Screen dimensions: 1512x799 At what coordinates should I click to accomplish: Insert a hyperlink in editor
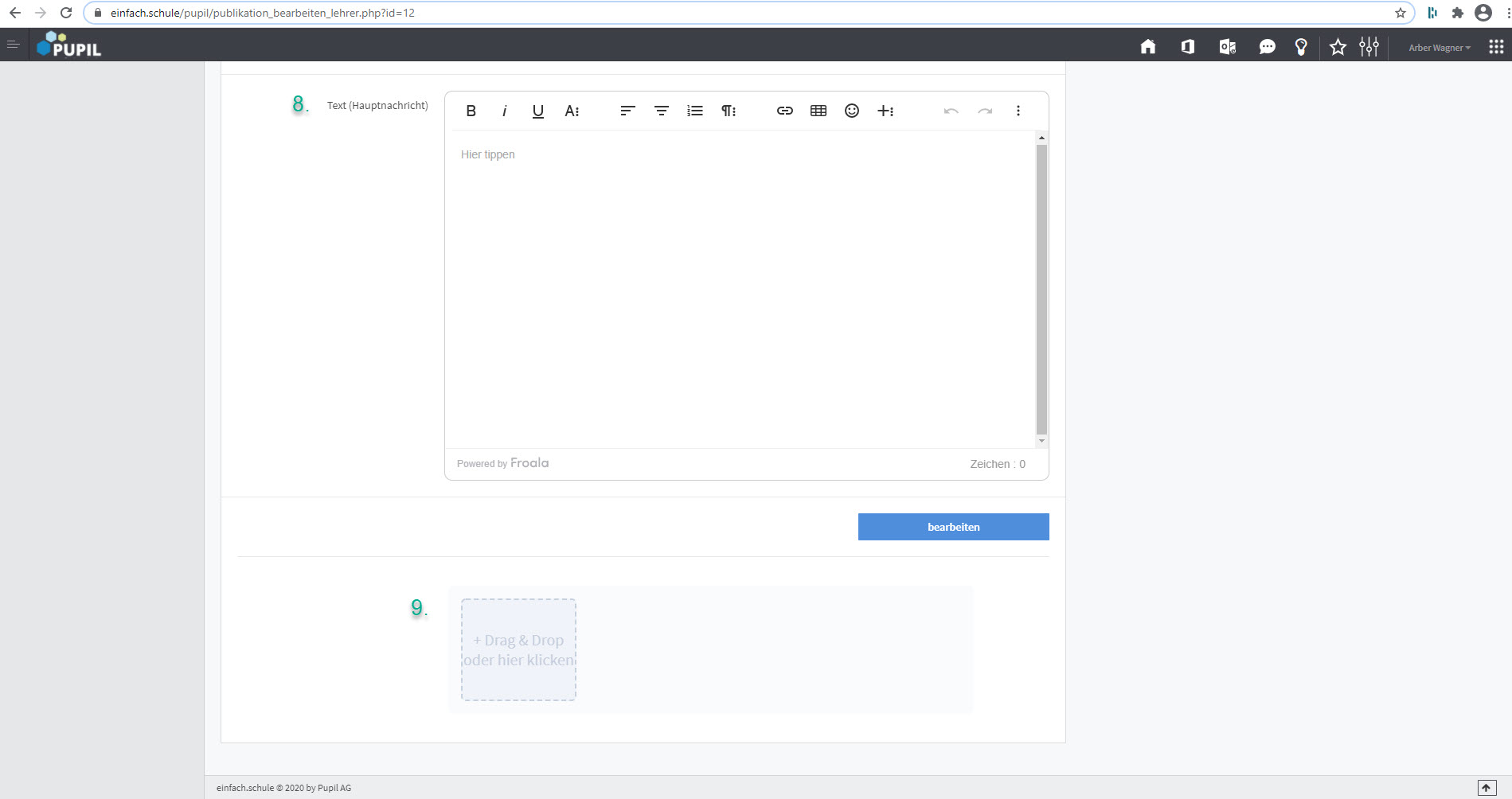tap(784, 111)
